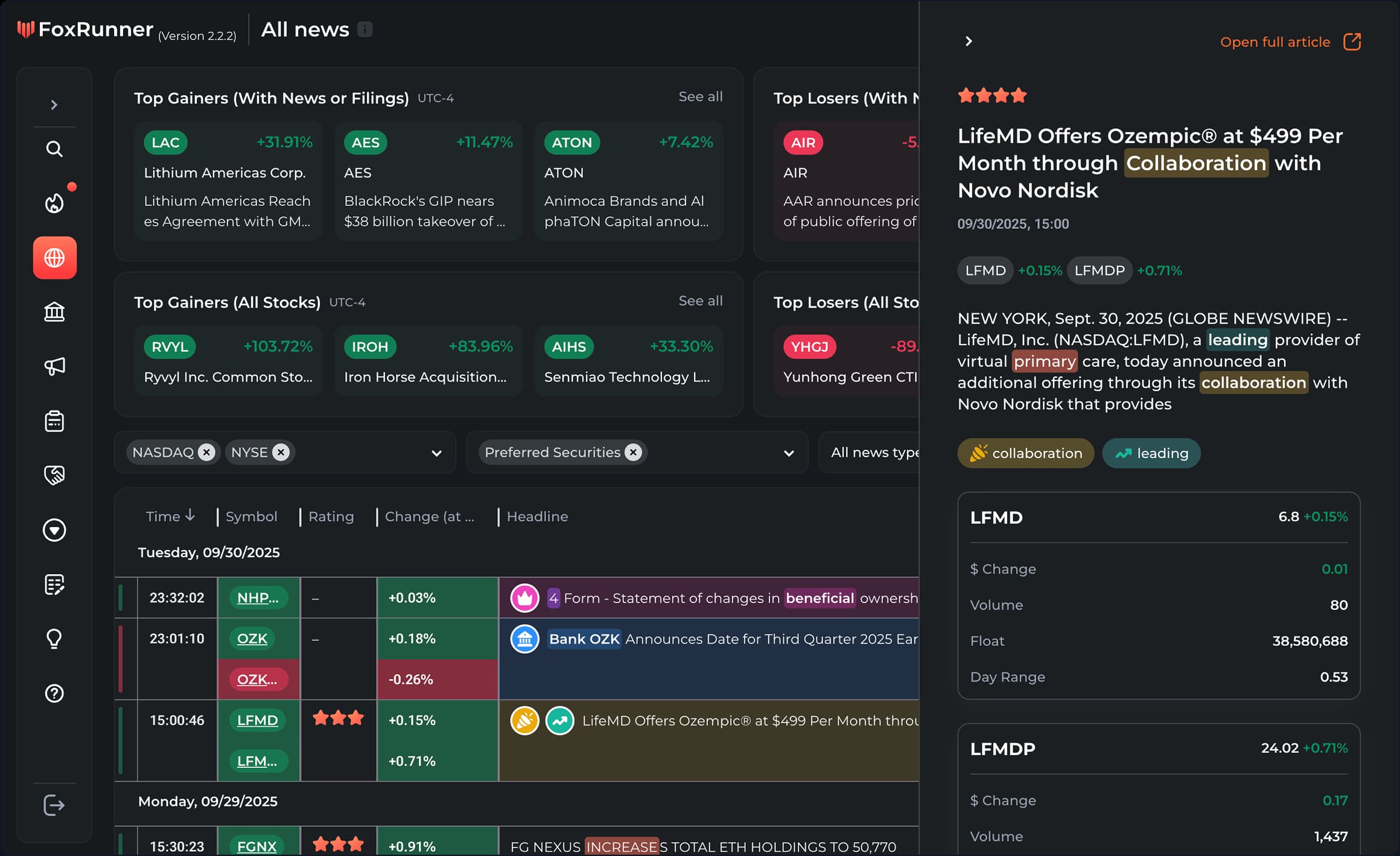Open the LFMD ticker link in news table
The image size is (1400, 856).
click(x=257, y=720)
